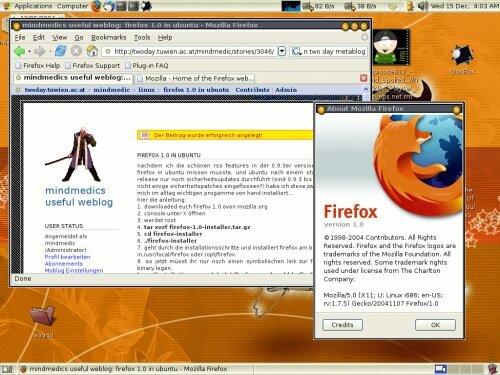Open the Firefox Support bookmark

(x=92, y=66)
